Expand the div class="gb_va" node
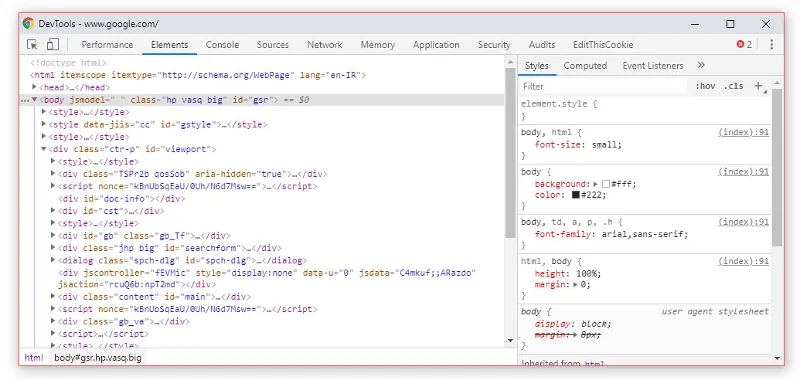 pos(53,321)
